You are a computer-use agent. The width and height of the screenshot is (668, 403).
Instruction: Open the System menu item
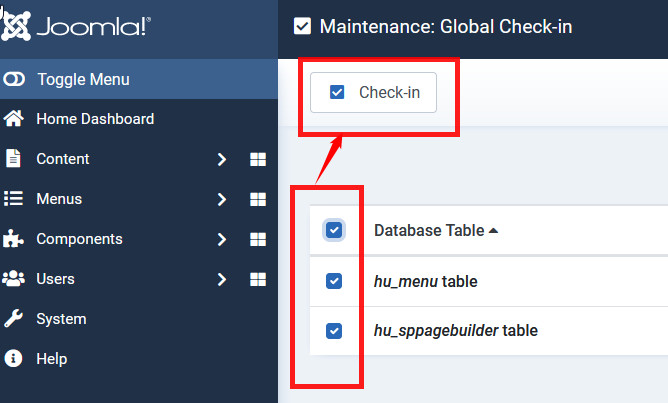point(61,319)
